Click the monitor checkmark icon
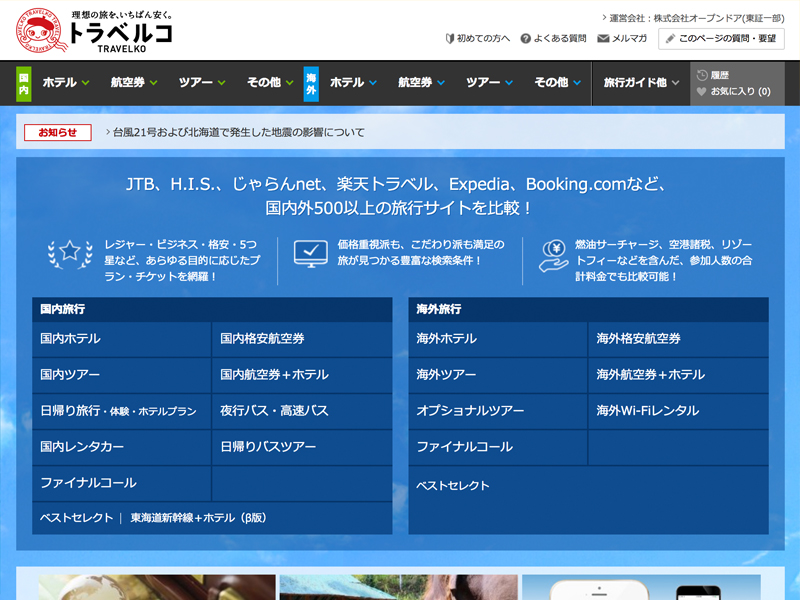 pos(311,254)
